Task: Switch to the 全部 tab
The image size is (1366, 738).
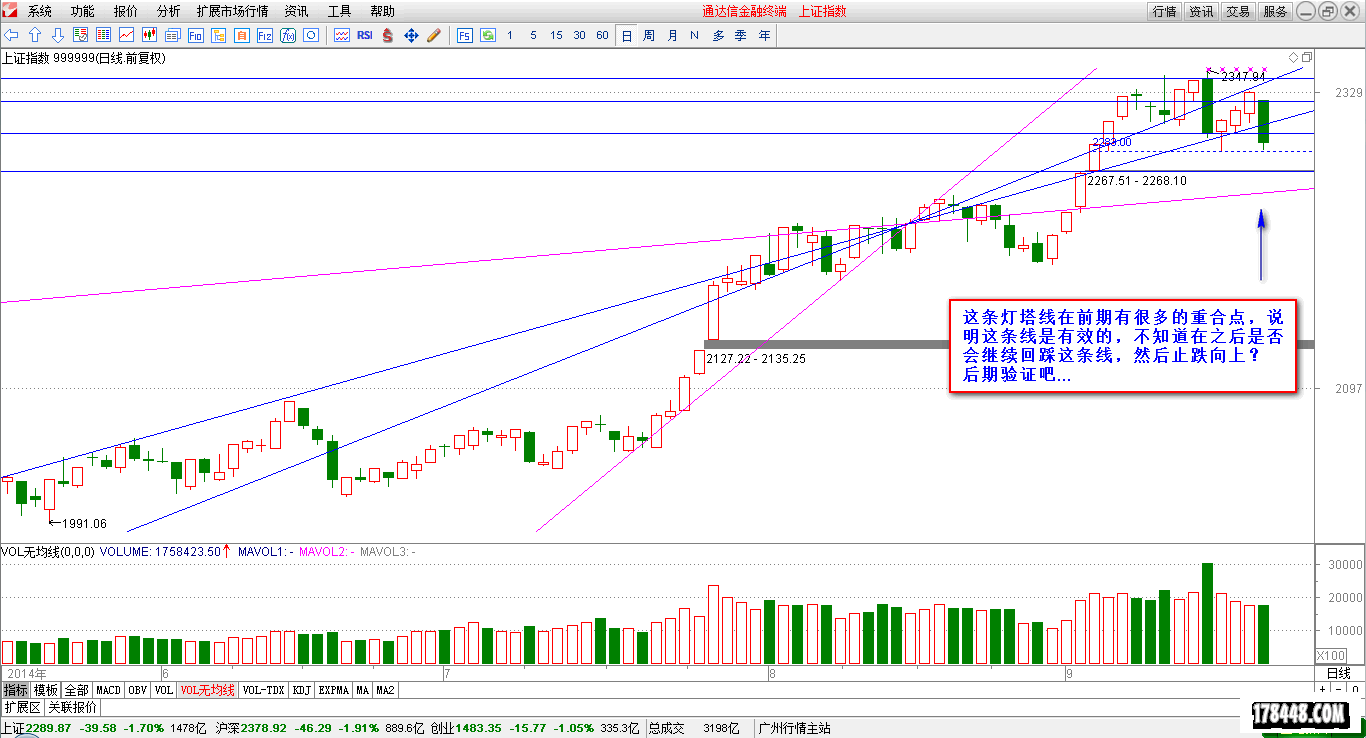Action: pyautogui.click(x=77, y=690)
